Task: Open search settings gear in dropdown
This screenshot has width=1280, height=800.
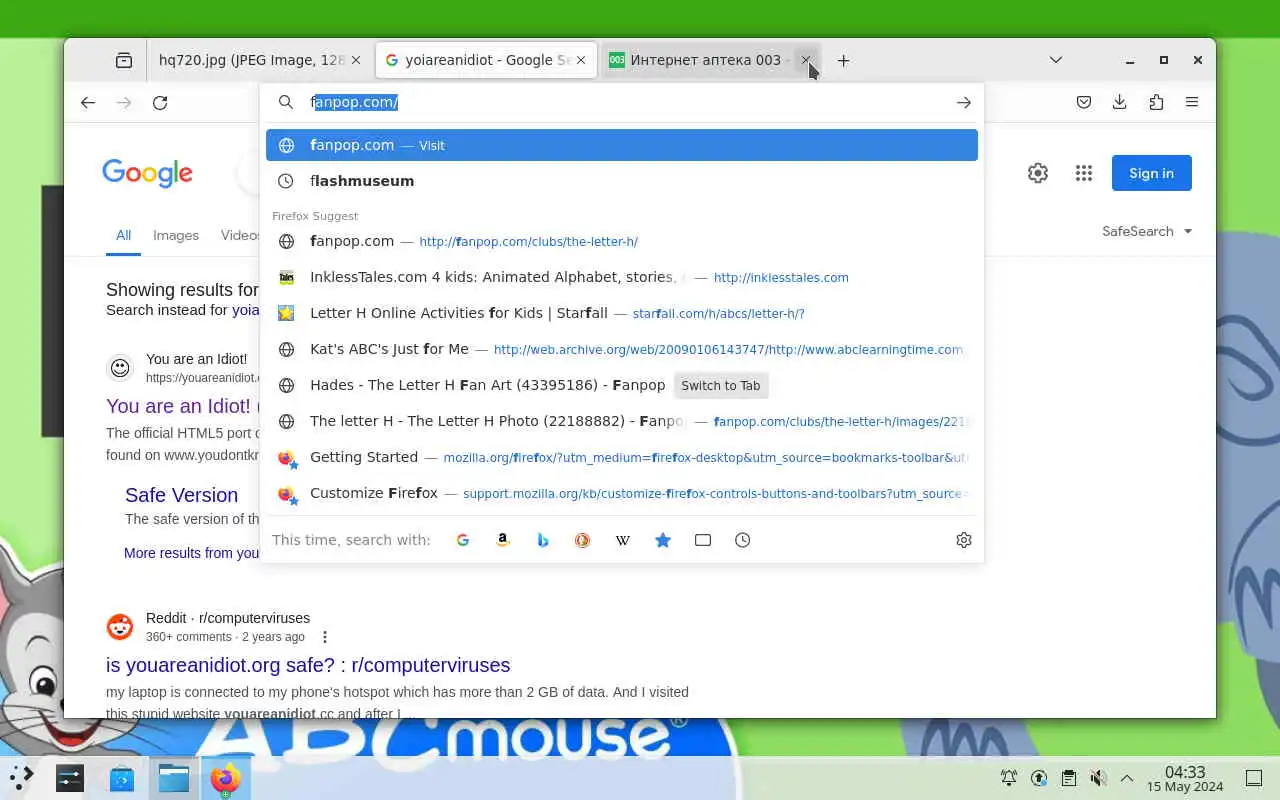Action: coord(964,540)
